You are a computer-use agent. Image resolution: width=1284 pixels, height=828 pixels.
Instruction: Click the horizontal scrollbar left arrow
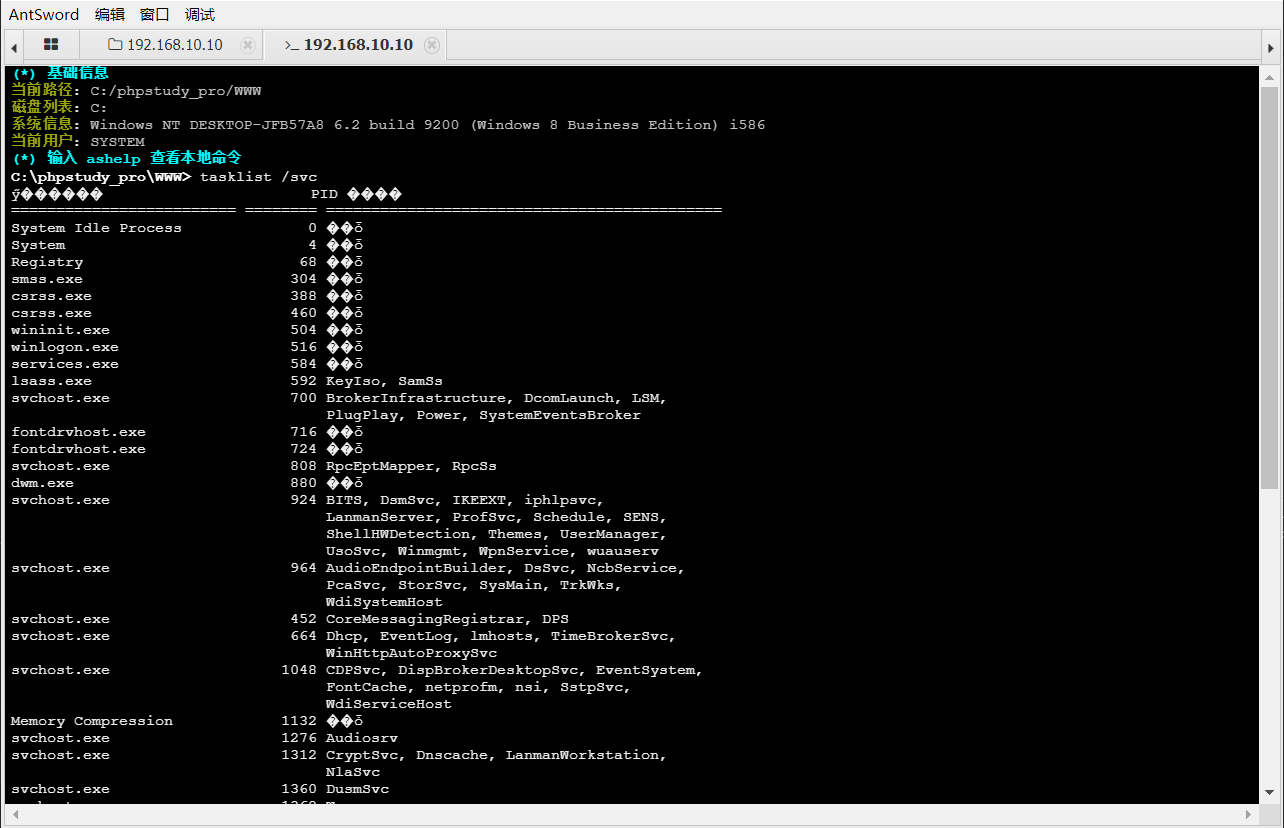coord(14,814)
